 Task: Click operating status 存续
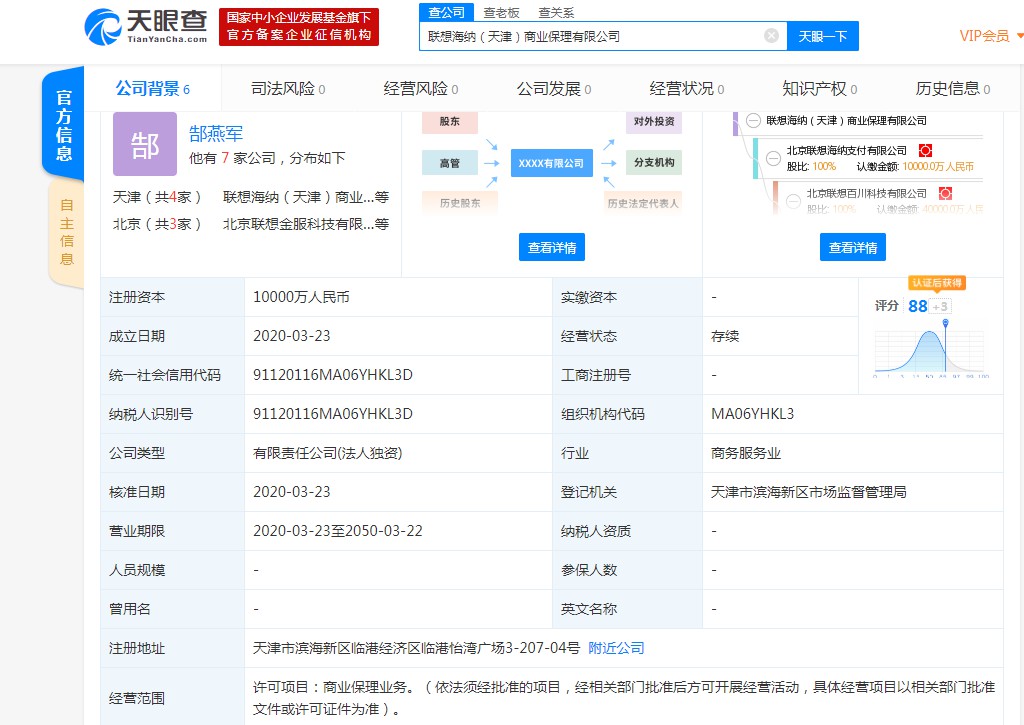725,336
